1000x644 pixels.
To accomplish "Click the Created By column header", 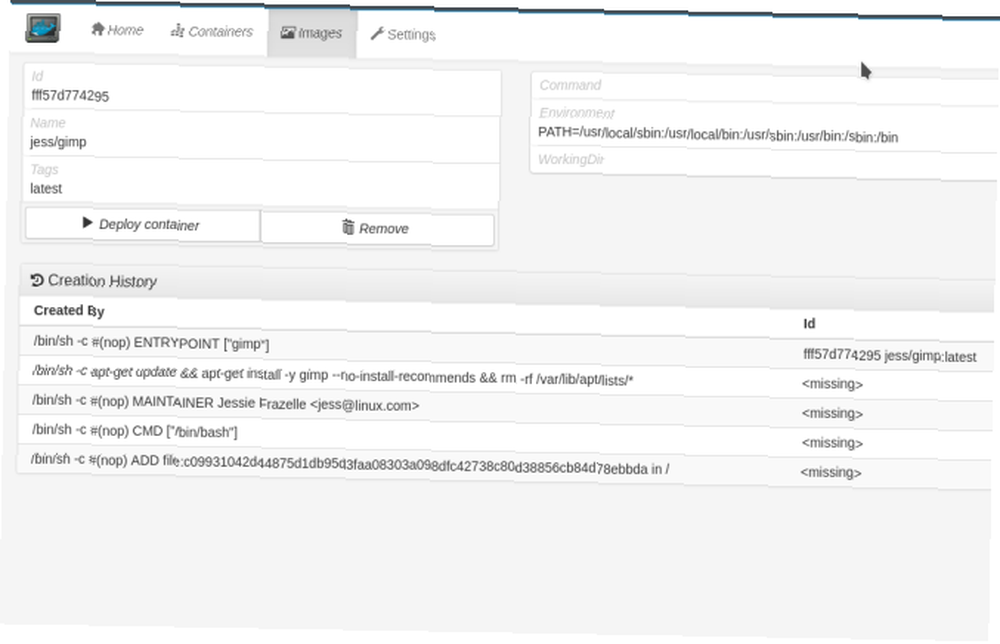I will click(69, 311).
